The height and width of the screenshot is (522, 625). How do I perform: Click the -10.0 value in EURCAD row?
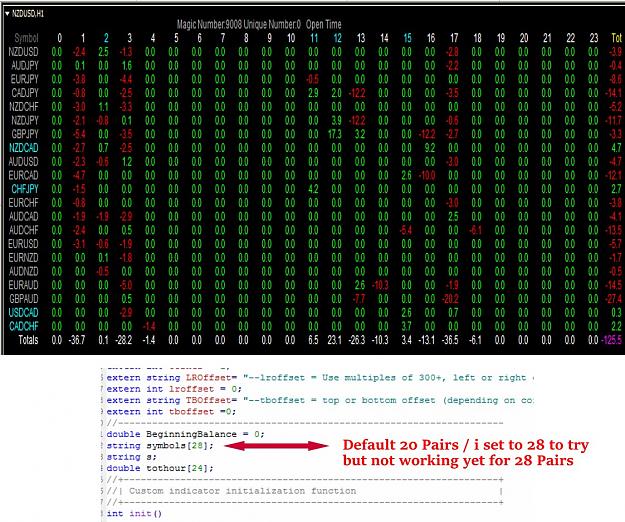427,175
